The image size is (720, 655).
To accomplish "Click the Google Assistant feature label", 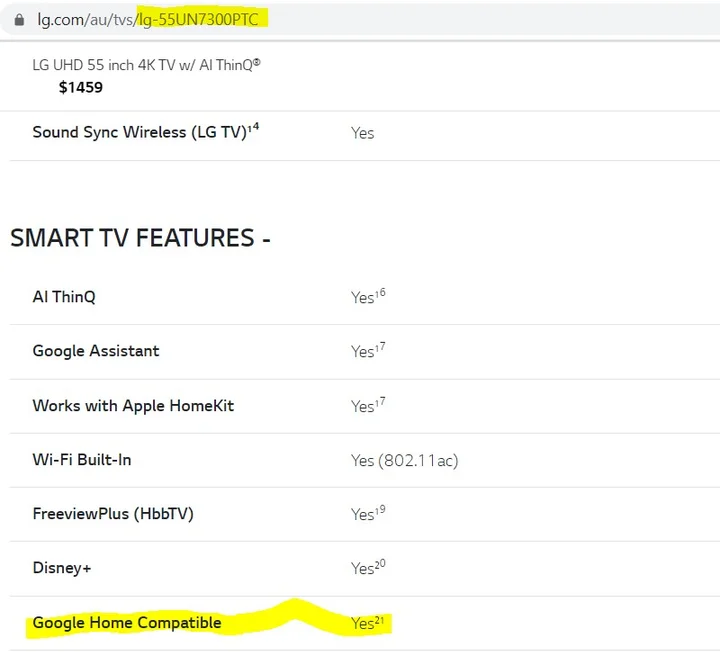I will tap(96, 351).
